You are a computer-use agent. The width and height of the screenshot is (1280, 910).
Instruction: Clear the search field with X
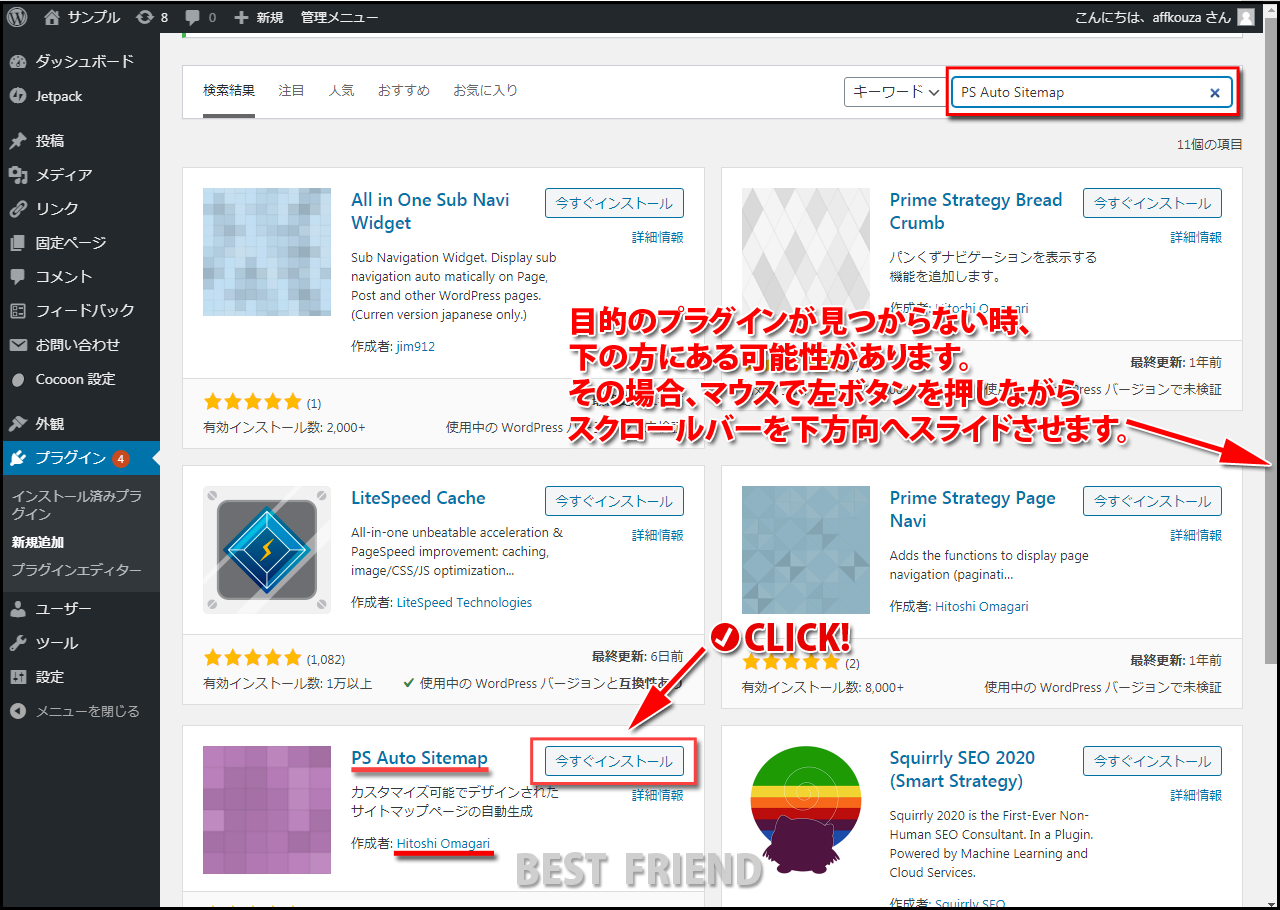pyautogui.click(x=1215, y=93)
